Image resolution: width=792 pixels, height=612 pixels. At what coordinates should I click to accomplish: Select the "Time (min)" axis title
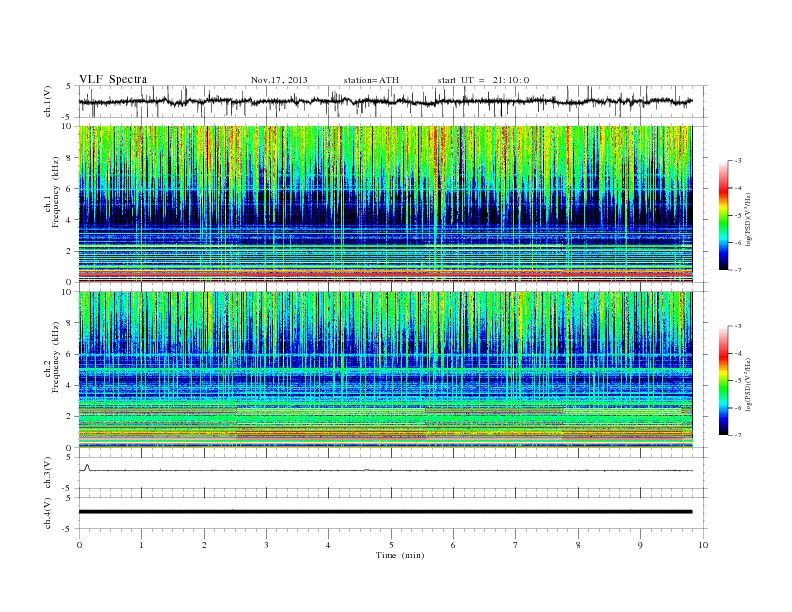pos(400,555)
